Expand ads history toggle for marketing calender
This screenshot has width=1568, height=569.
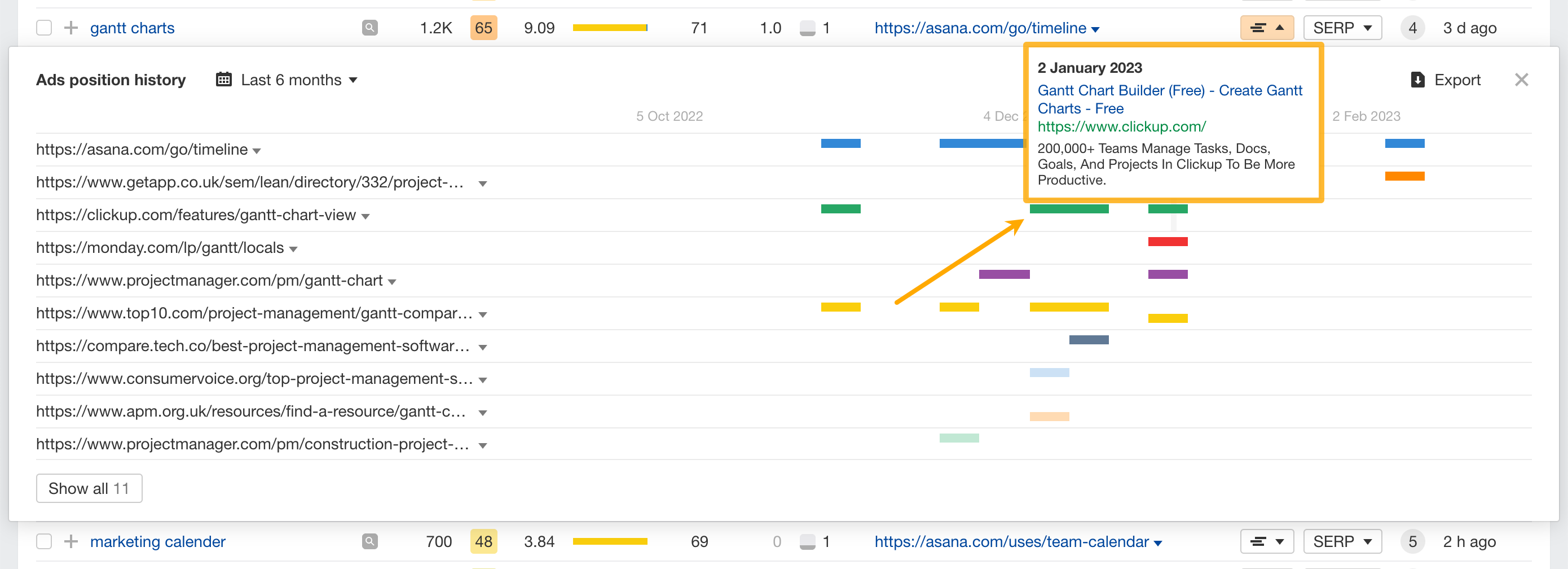pyautogui.click(x=1267, y=541)
